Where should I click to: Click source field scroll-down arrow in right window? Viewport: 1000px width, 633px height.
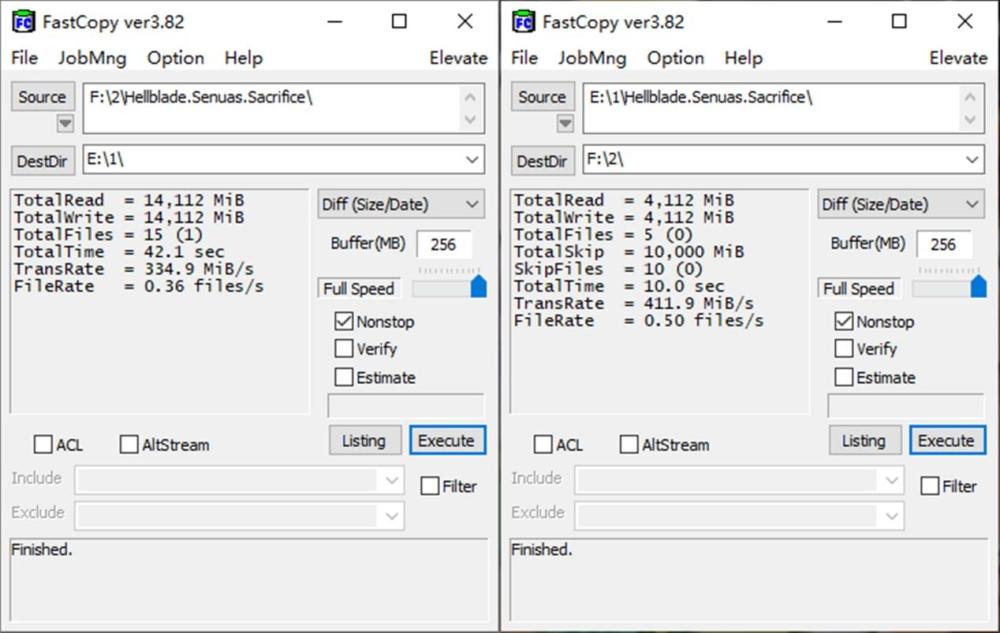tap(970, 120)
